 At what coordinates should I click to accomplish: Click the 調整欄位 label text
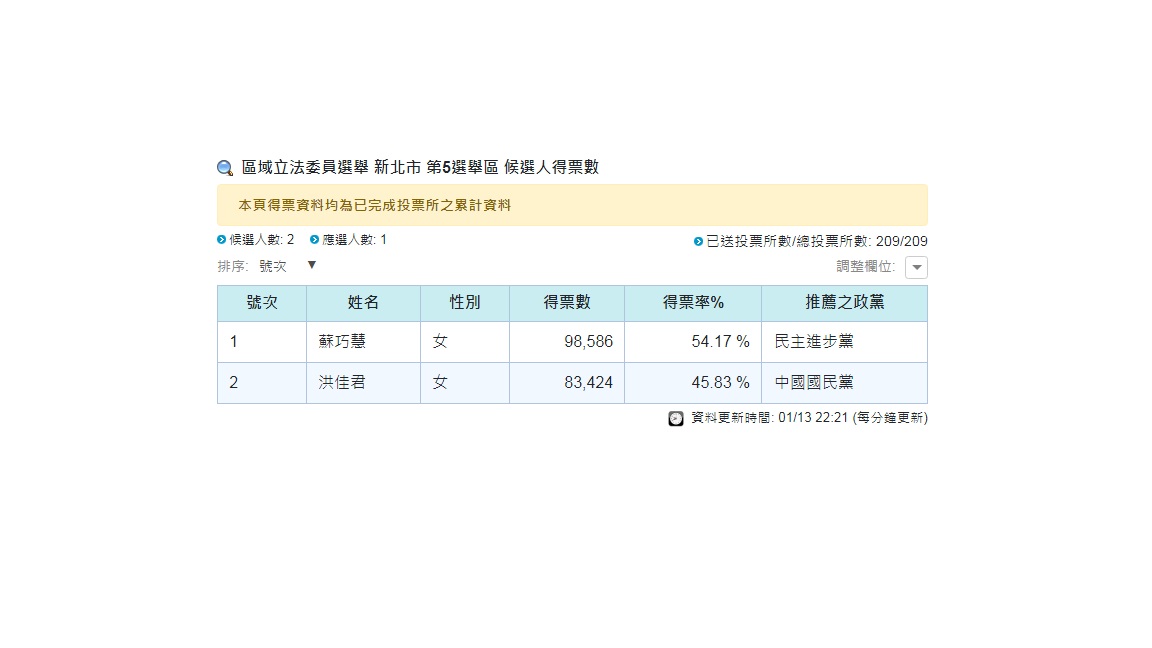click(x=866, y=267)
